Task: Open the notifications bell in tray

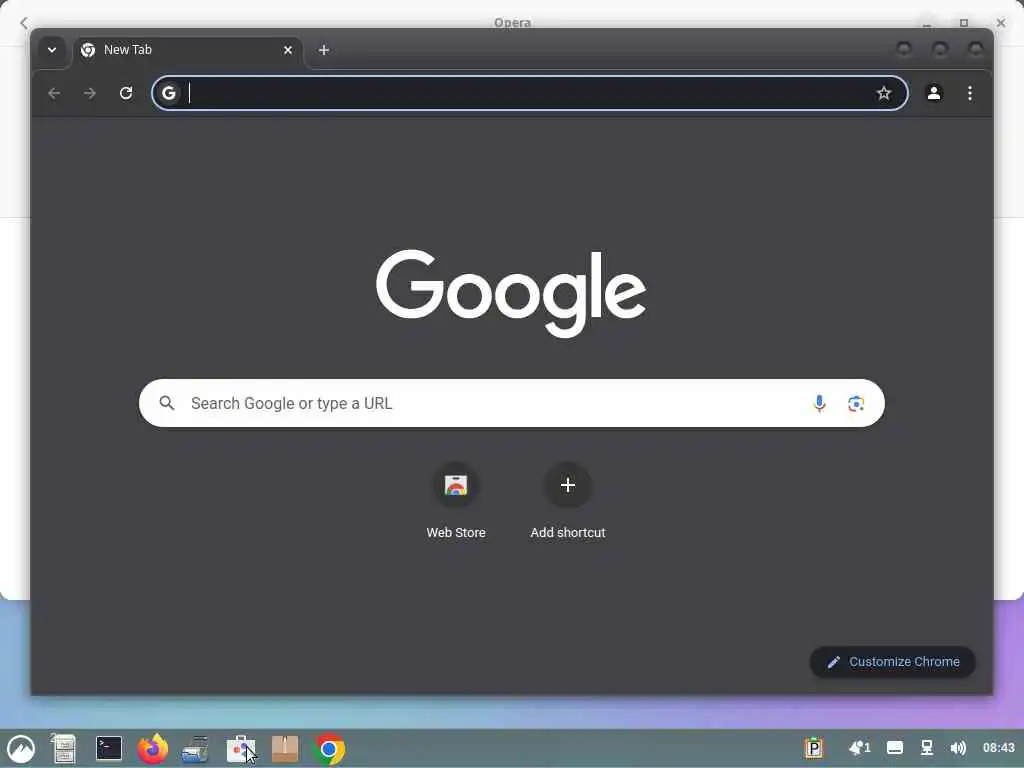Action: click(x=859, y=748)
